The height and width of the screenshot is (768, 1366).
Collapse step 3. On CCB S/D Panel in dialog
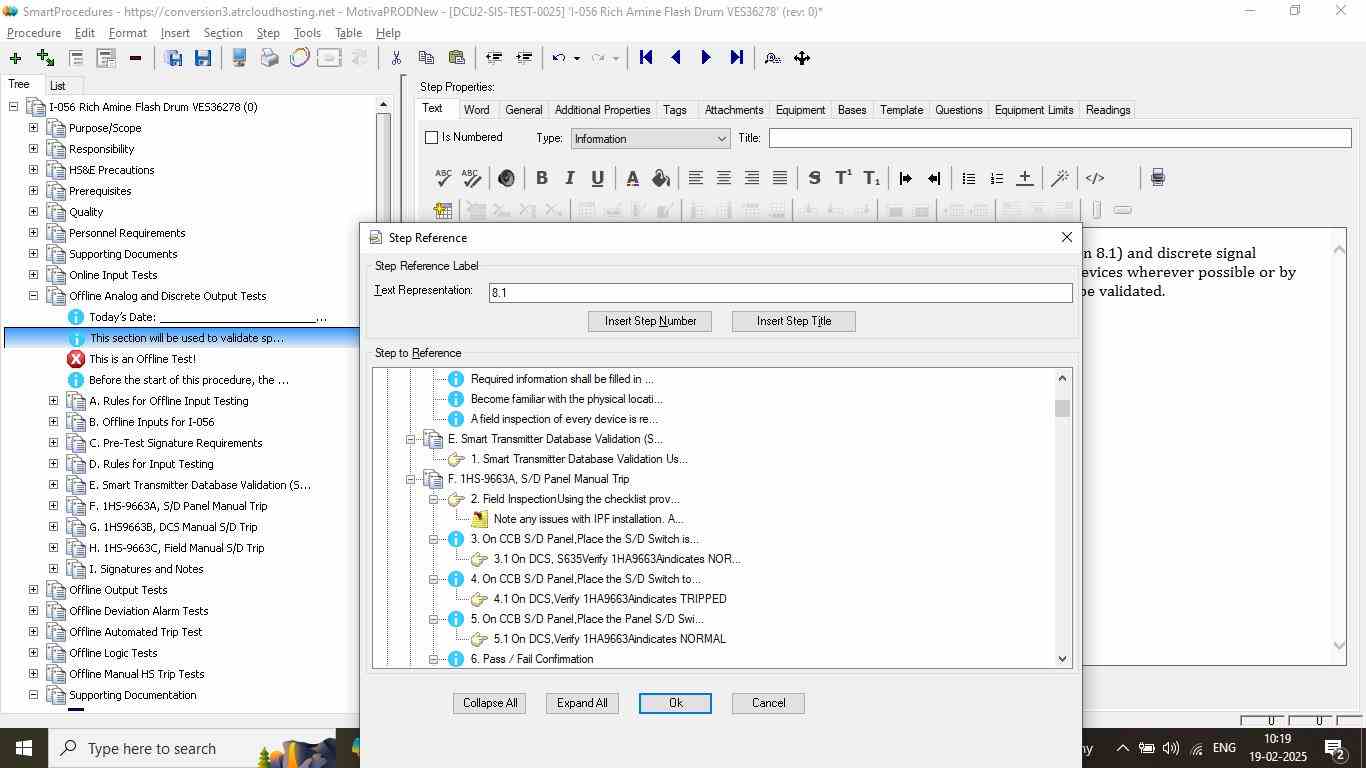pyautogui.click(x=433, y=539)
